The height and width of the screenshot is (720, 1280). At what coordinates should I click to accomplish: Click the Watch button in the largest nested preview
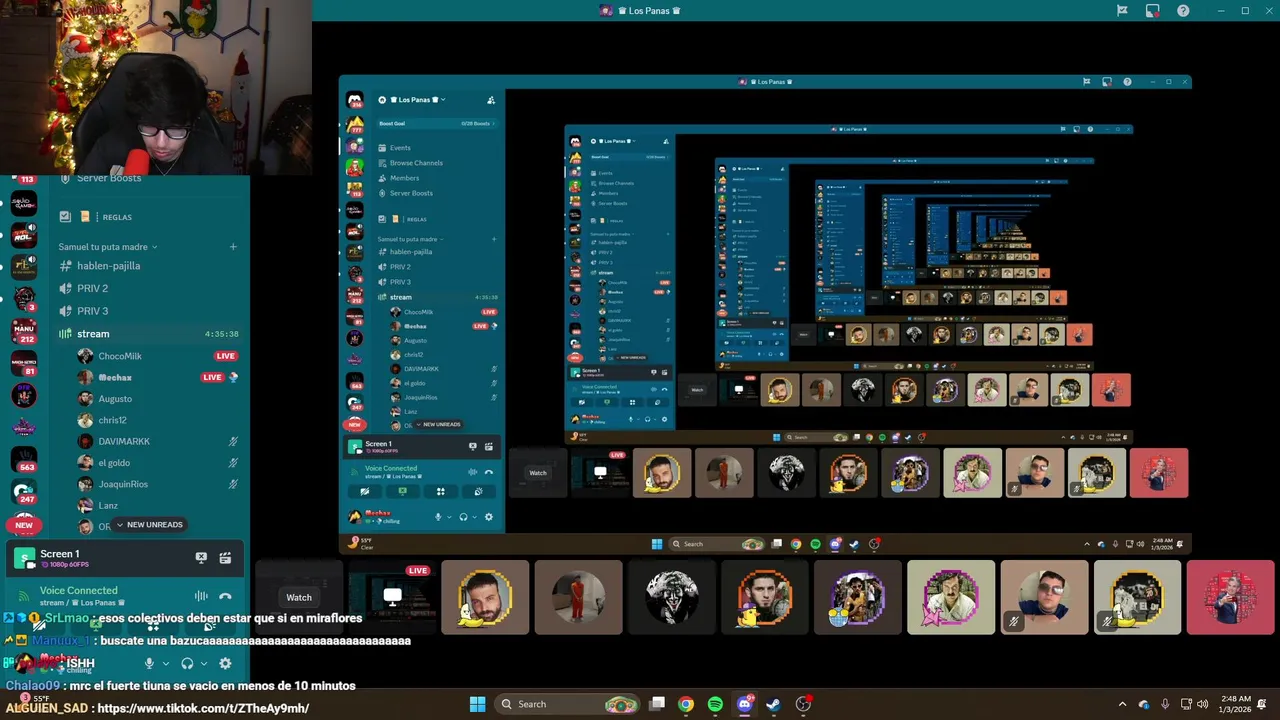pyautogui.click(x=538, y=473)
